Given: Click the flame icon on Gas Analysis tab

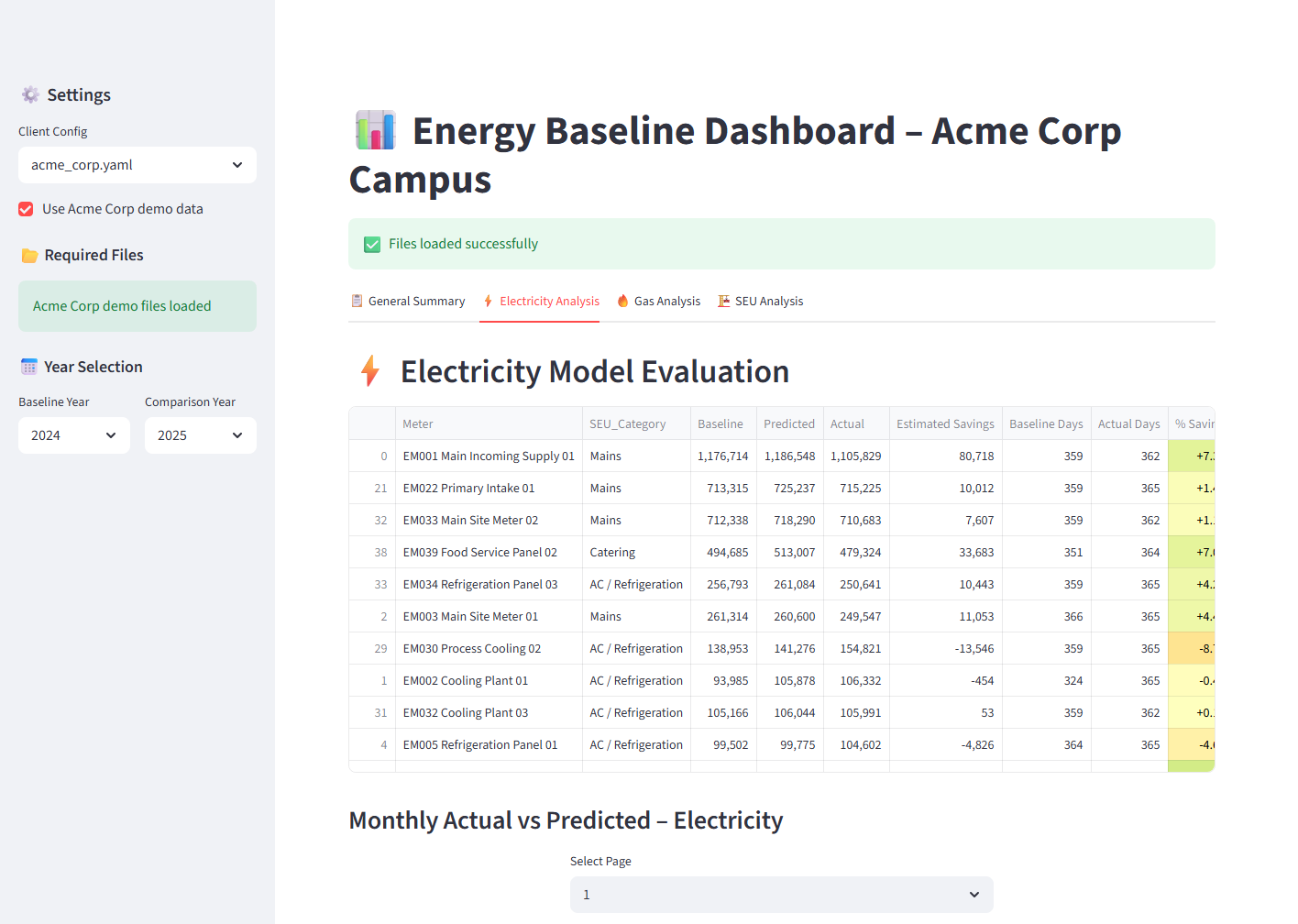Looking at the screenshot, I should click(623, 301).
